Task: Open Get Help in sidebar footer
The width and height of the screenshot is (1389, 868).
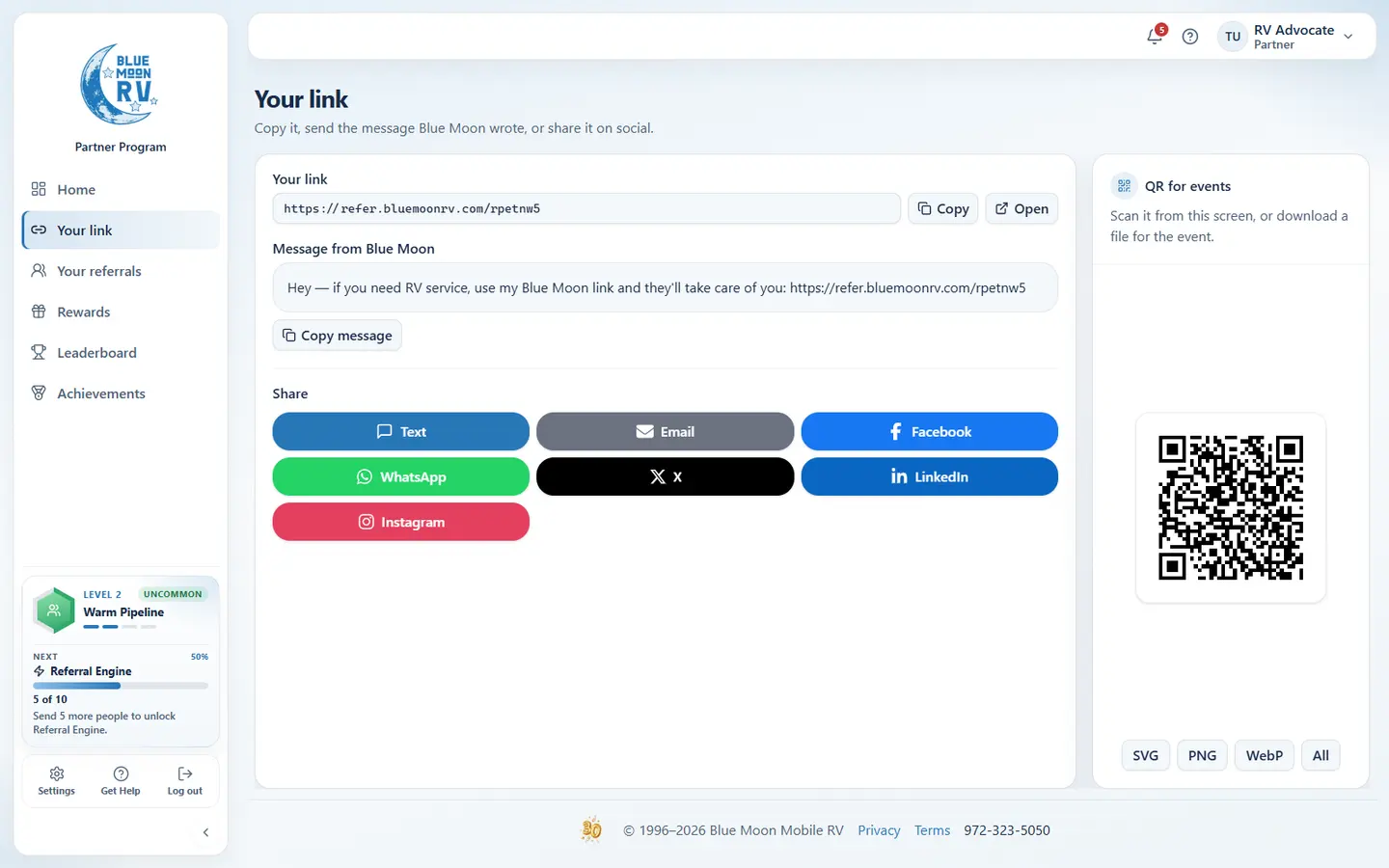Action: tap(121, 781)
